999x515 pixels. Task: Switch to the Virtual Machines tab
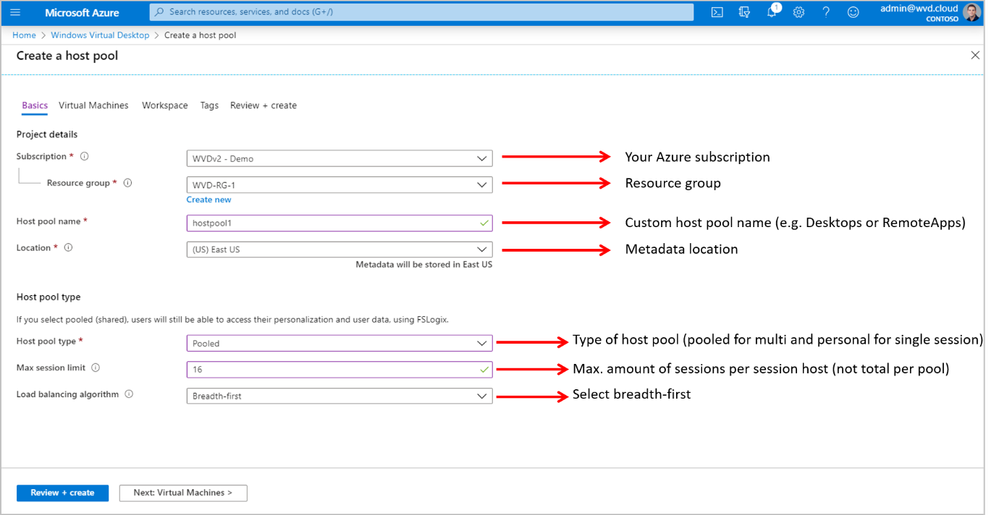pos(94,106)
